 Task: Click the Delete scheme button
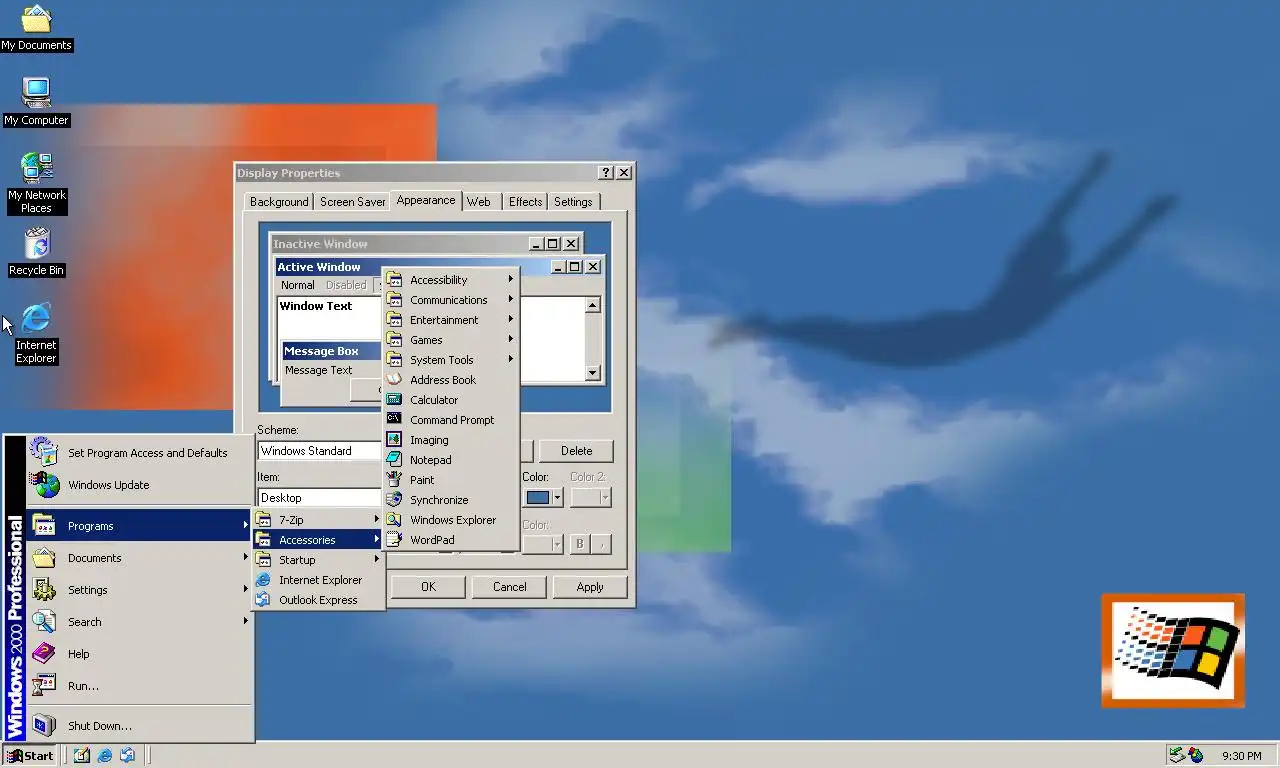coord(576,451)
